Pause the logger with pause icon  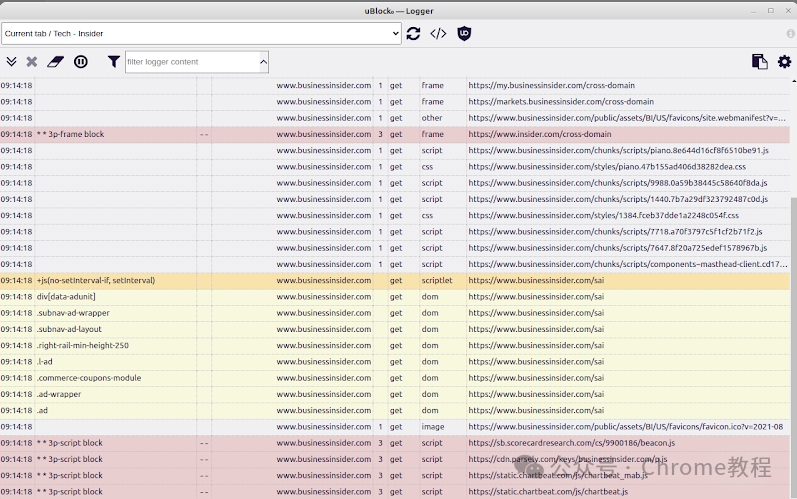[x=80, y=62]
